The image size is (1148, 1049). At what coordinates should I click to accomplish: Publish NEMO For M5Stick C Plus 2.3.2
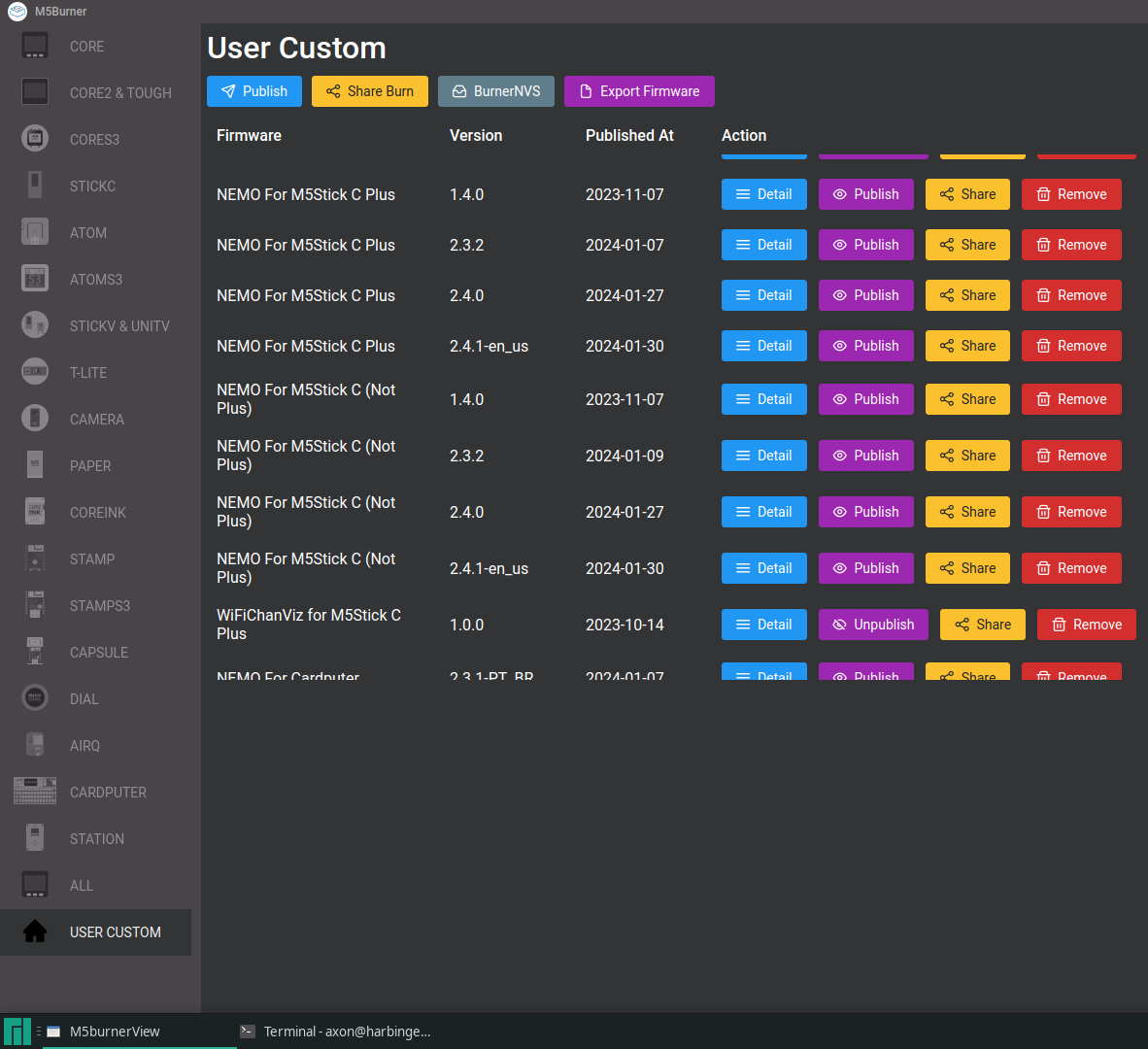pyautogui.click(x=865, y=245)
